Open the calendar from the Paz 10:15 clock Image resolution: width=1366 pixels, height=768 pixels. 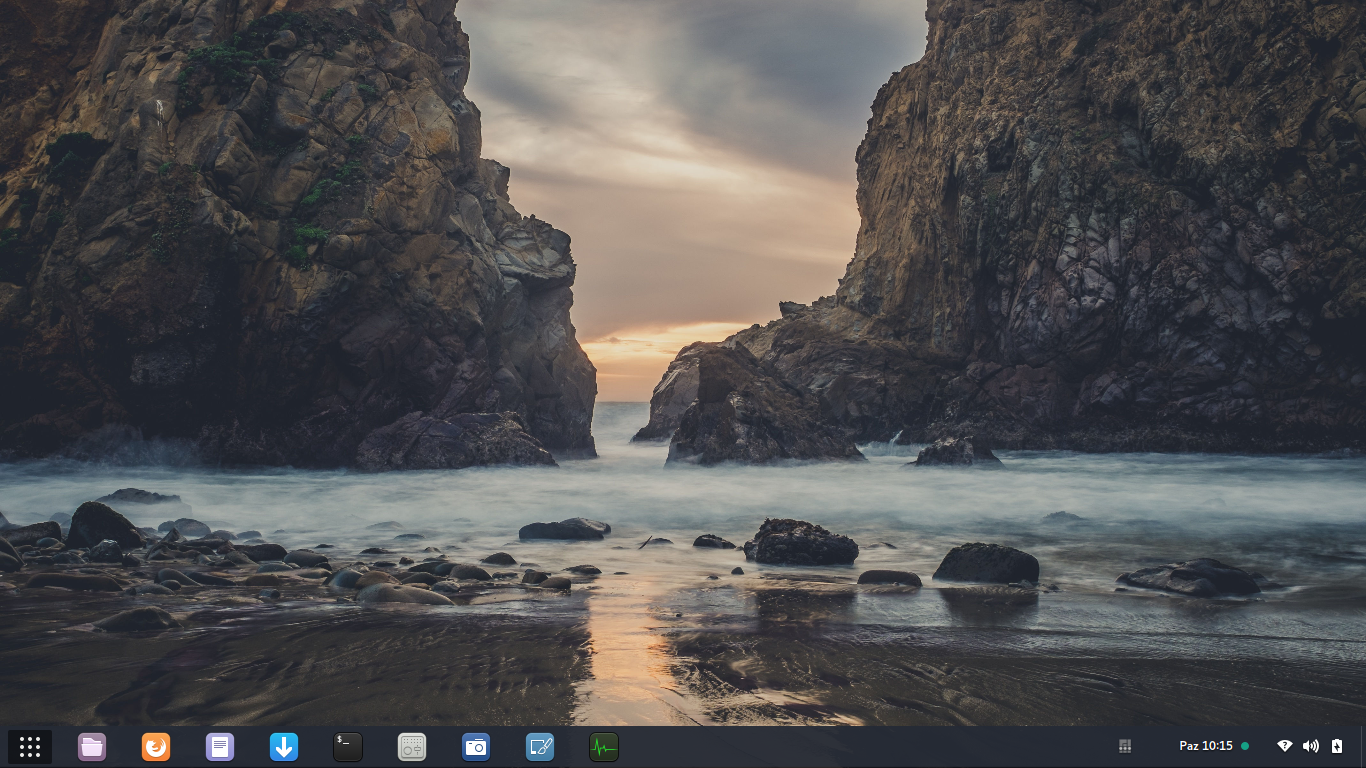(1205, 746)
